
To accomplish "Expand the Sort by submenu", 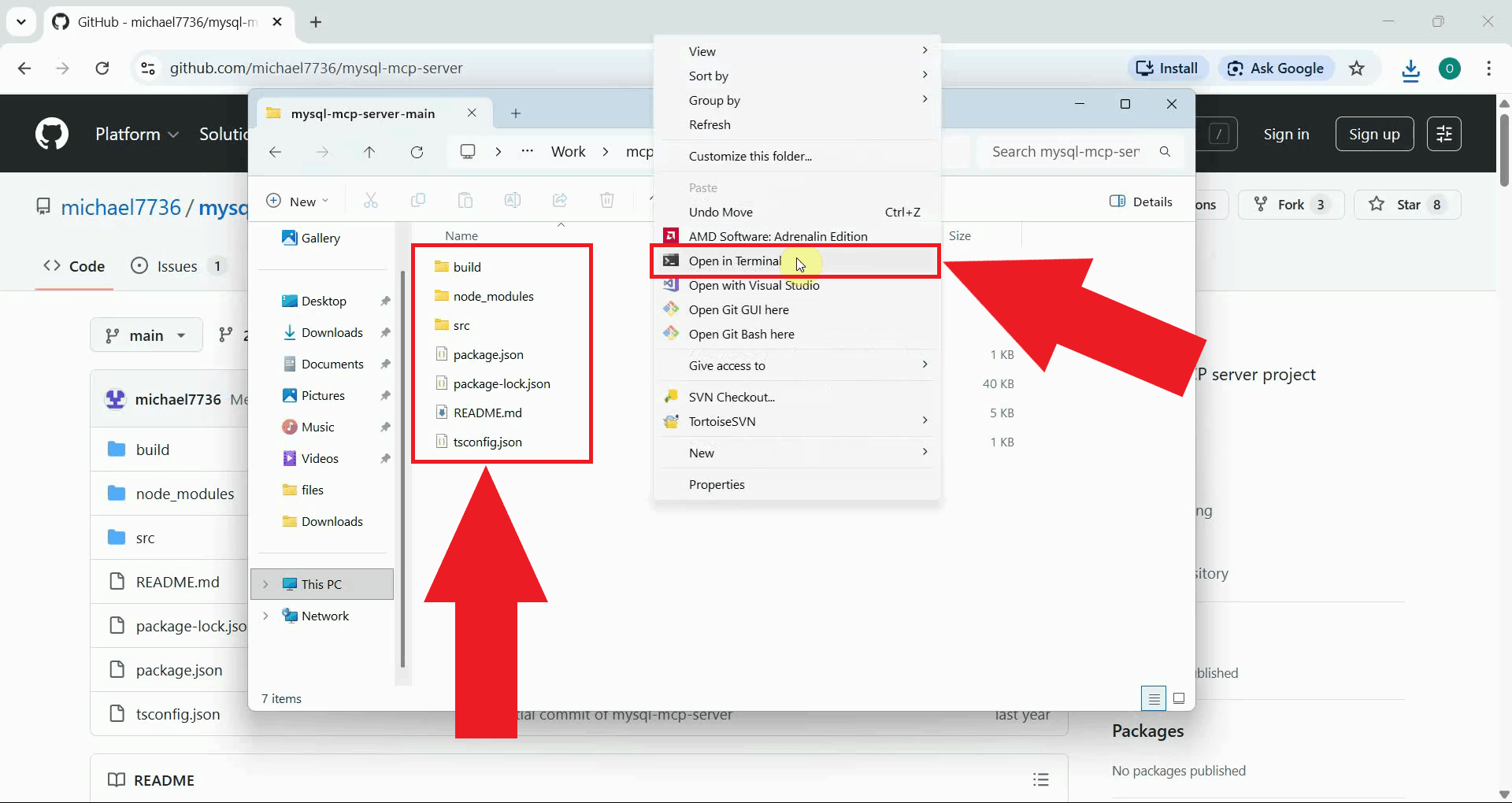I will pyautogui.click(x=796, y=76).
